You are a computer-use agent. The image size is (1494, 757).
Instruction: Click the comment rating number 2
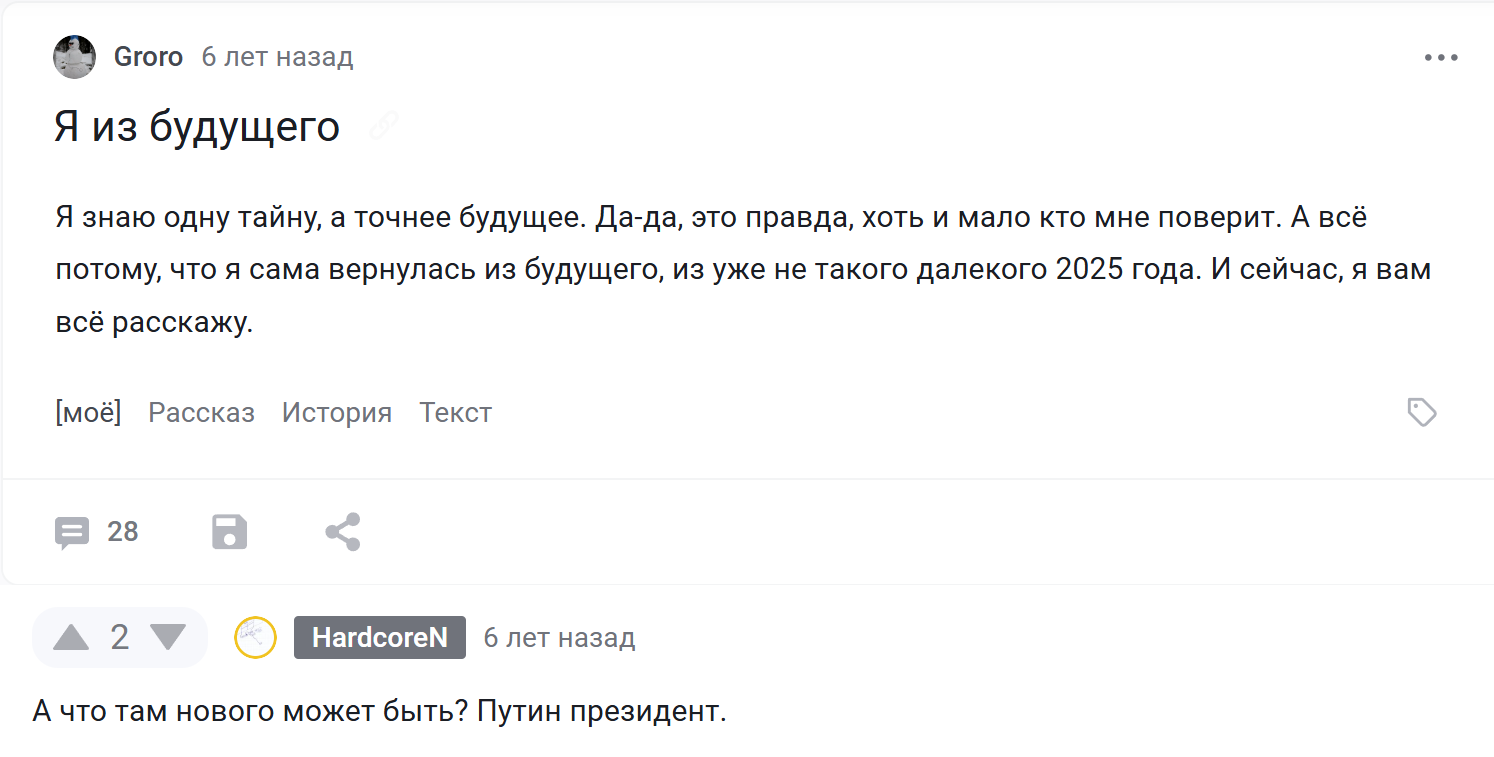(120, 637)
